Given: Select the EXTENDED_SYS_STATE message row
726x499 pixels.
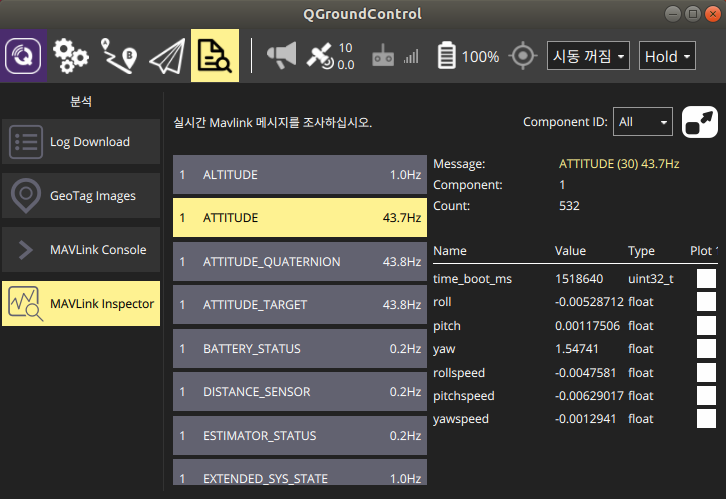Looking at the screenshot, I should coord(300,473).
